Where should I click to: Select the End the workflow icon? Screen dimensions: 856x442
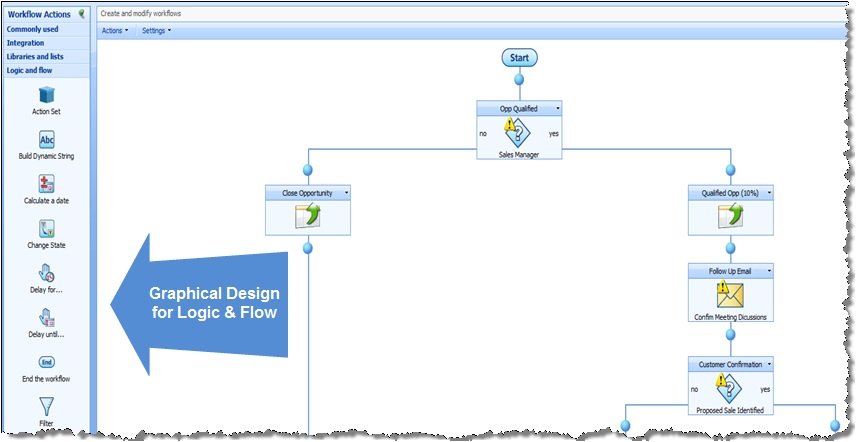coord(47,363)
